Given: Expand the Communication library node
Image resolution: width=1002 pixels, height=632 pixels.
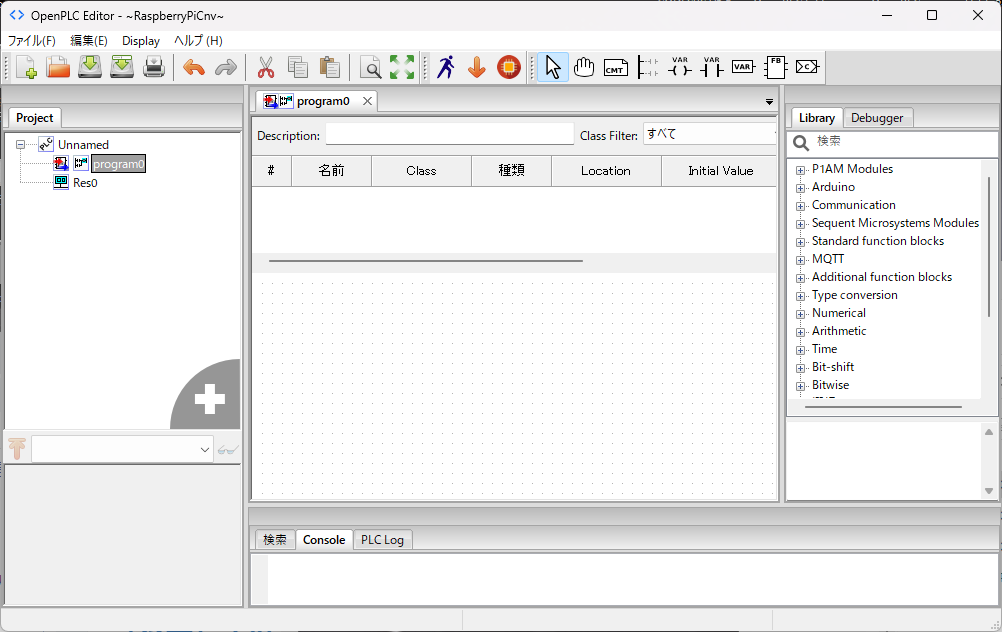Looking at the screenshot, I should click(x=800, y=206).
